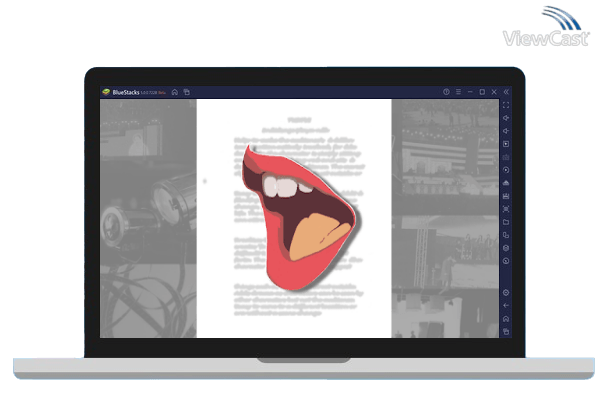The height and width of the screenshot is (414, 602).
Task: Click the floppy-disk shaped sidebar icon
Action: pos(506,196)
